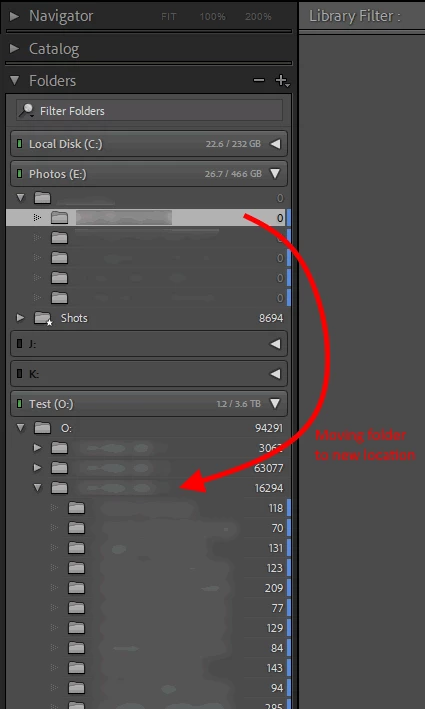Image resolution: width=425 pixels, height=709 pixels.
Task: Expand the Catalog panel
Action: tap(14, 48)
